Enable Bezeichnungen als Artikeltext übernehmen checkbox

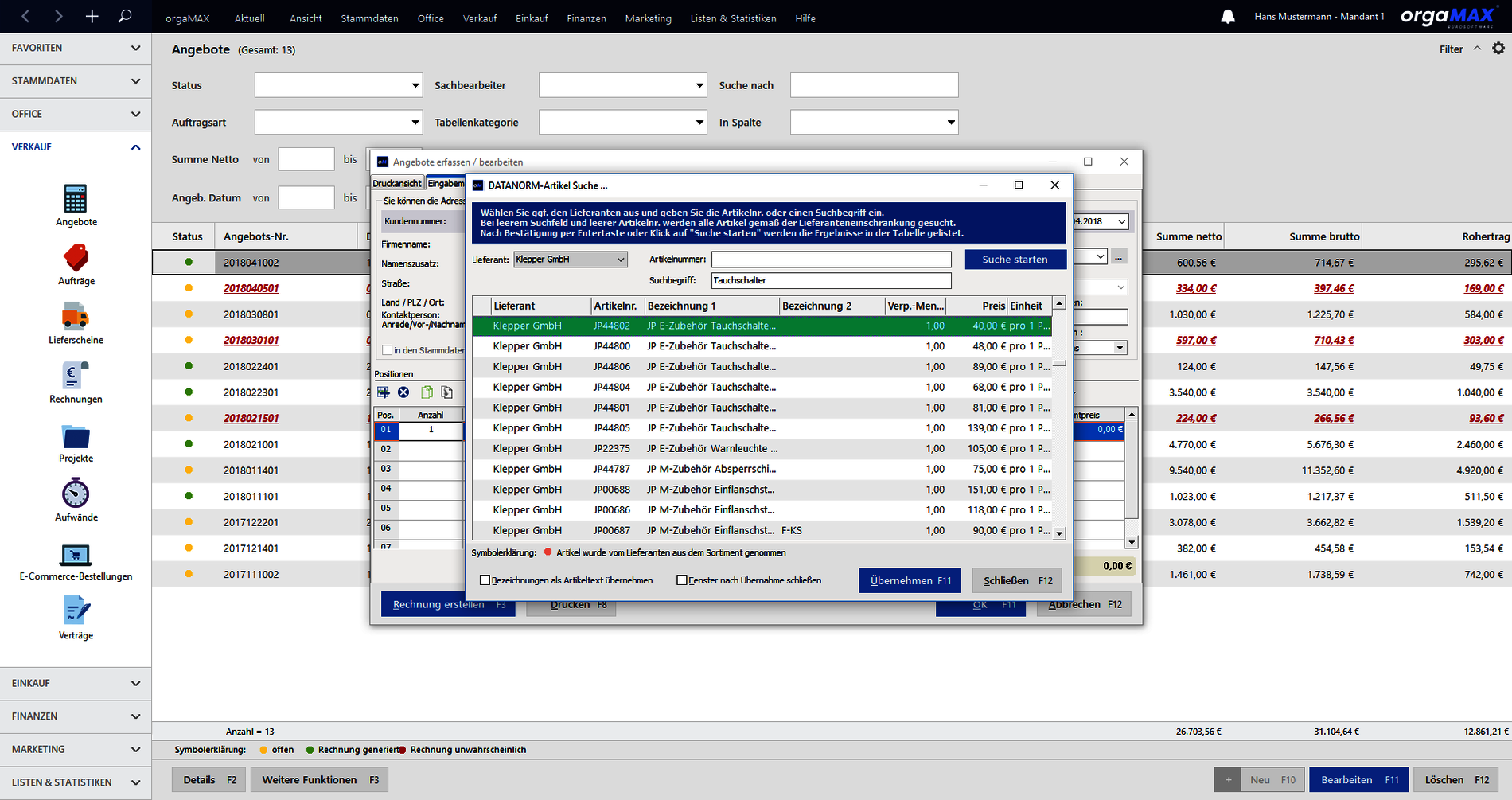(x=485, y=580)
